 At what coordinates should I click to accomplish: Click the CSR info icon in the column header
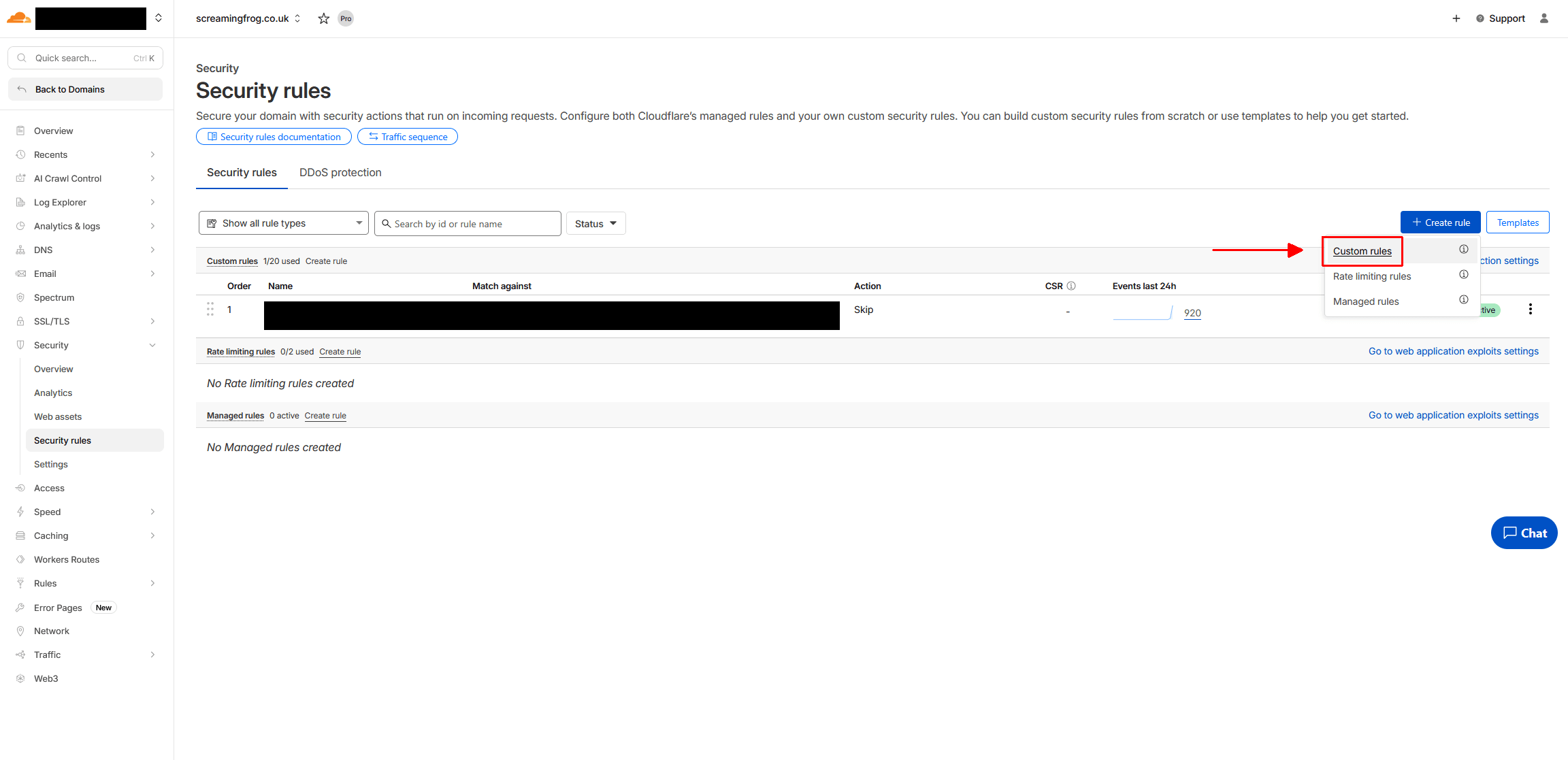1073,286
